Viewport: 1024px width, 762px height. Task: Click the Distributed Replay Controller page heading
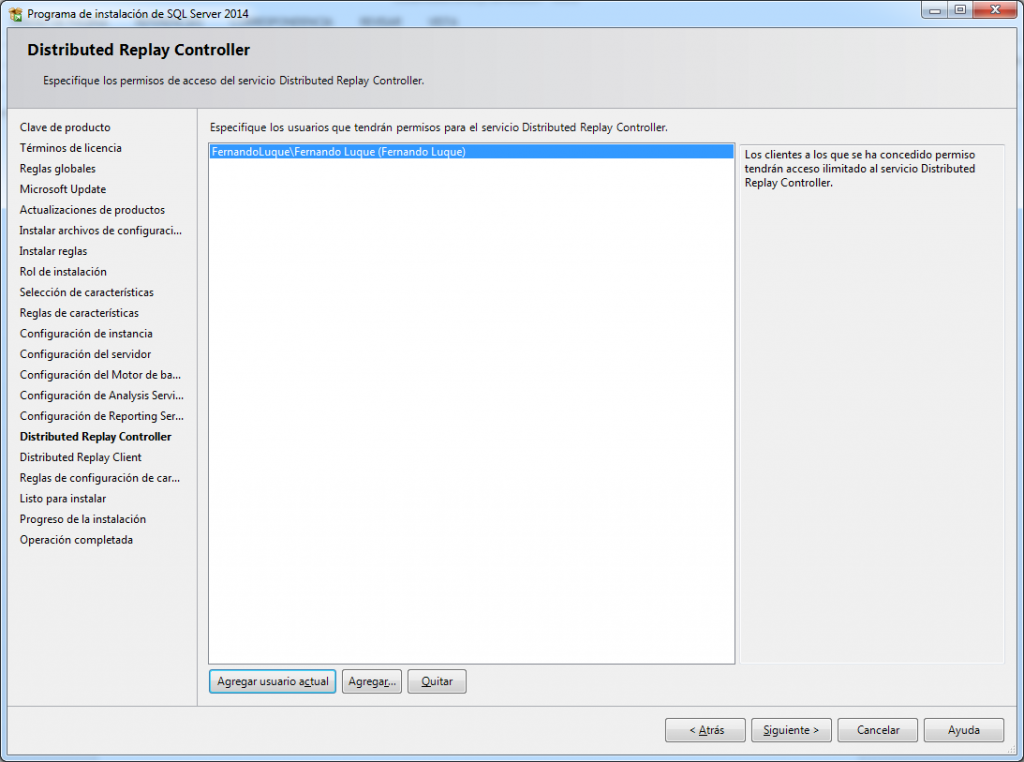(x=138, y=50)
